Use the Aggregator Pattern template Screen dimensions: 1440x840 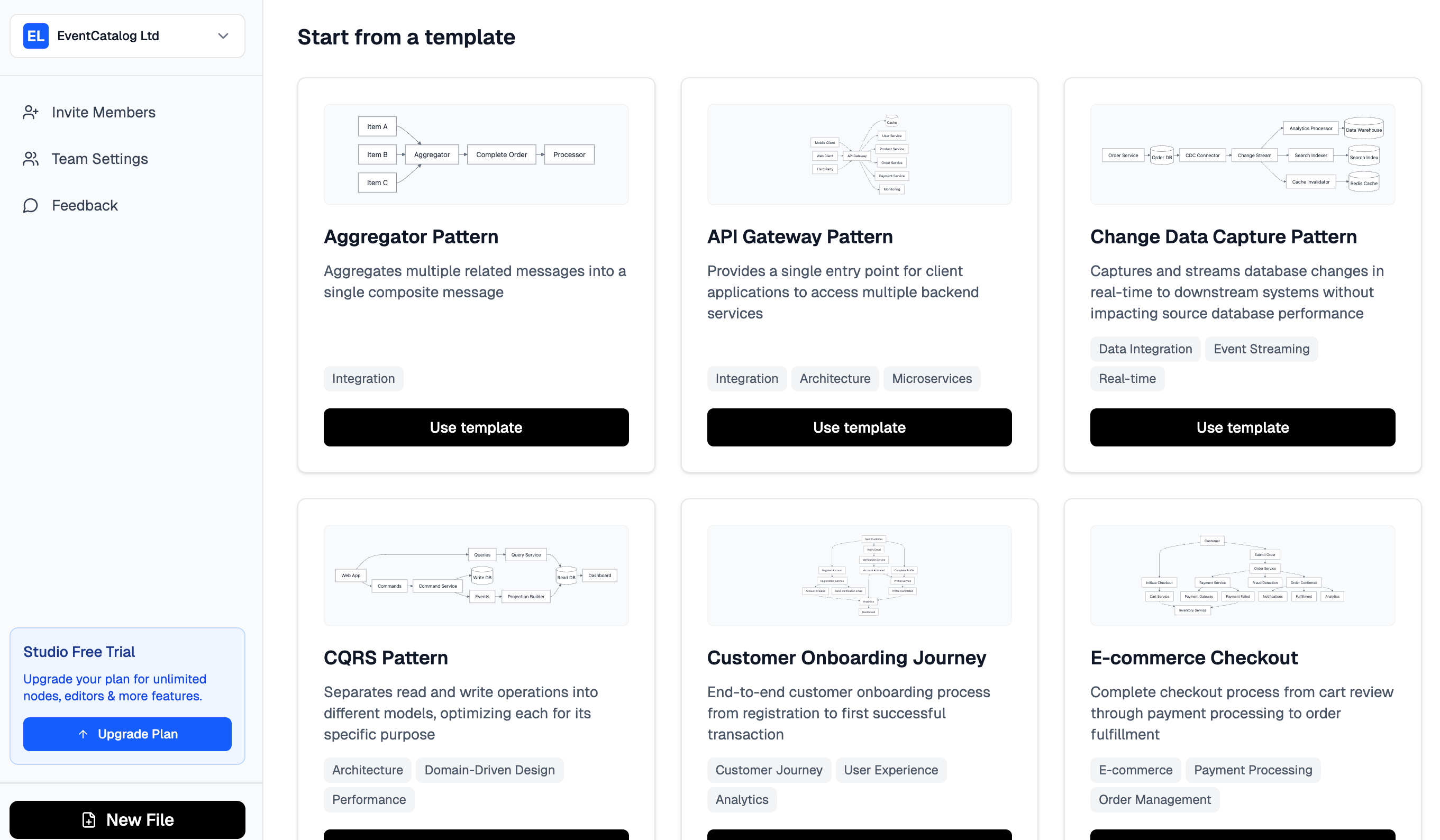476,427
